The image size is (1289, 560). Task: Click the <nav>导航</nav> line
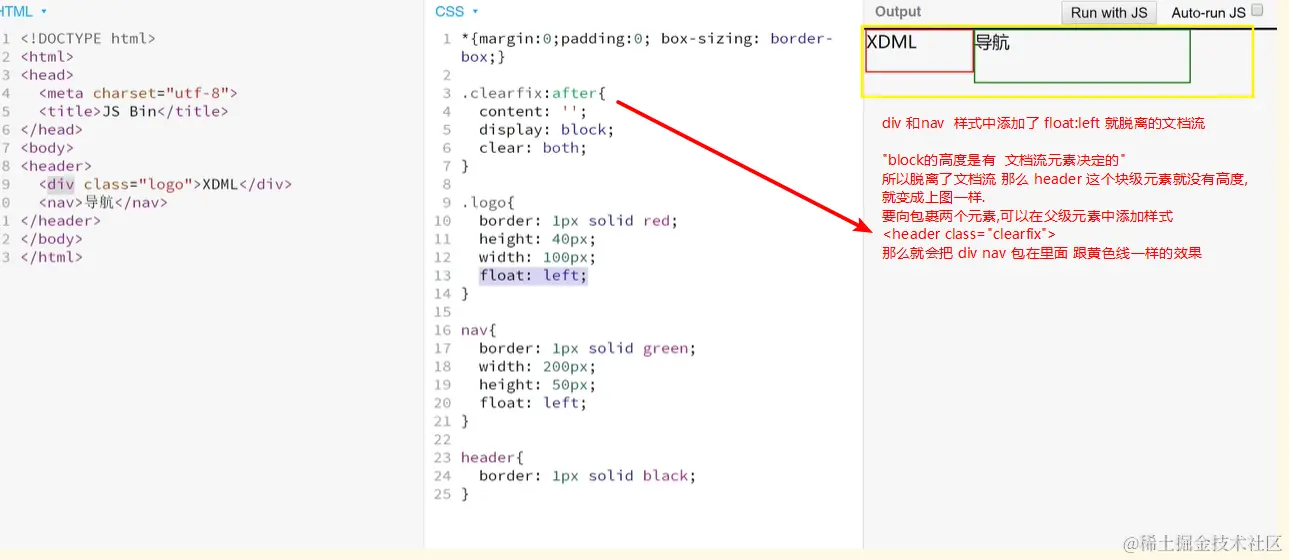coord(103,202)
